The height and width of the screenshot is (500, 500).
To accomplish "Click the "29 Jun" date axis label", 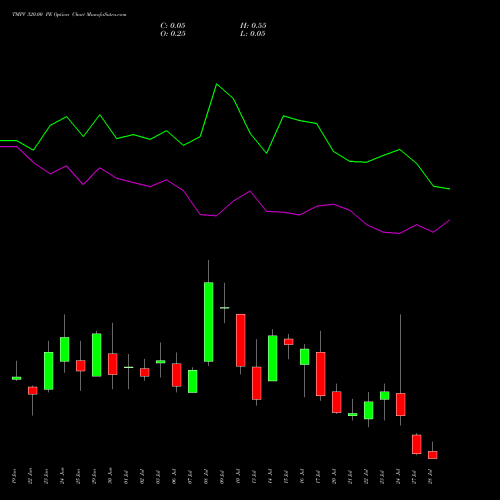I will coord(94,476).
